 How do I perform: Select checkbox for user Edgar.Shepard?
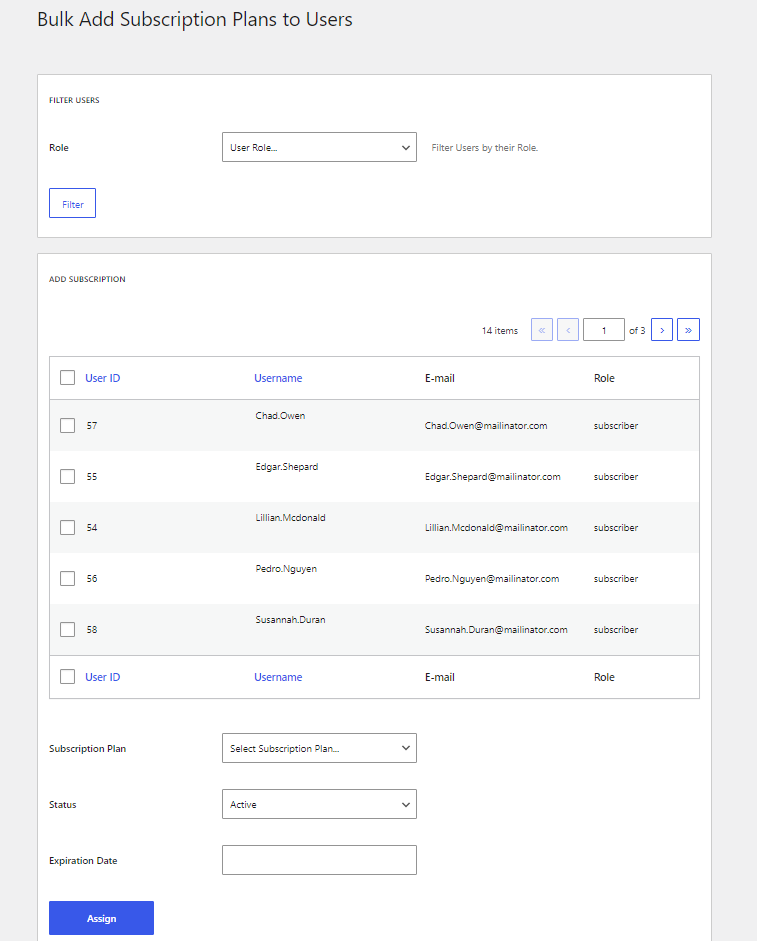pos(68,476)
